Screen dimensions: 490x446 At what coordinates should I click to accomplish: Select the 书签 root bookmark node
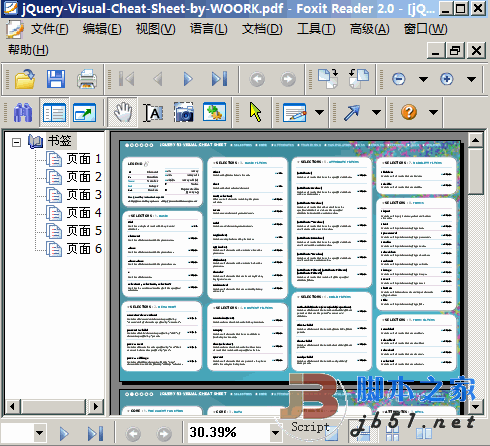tap(60, 141)
